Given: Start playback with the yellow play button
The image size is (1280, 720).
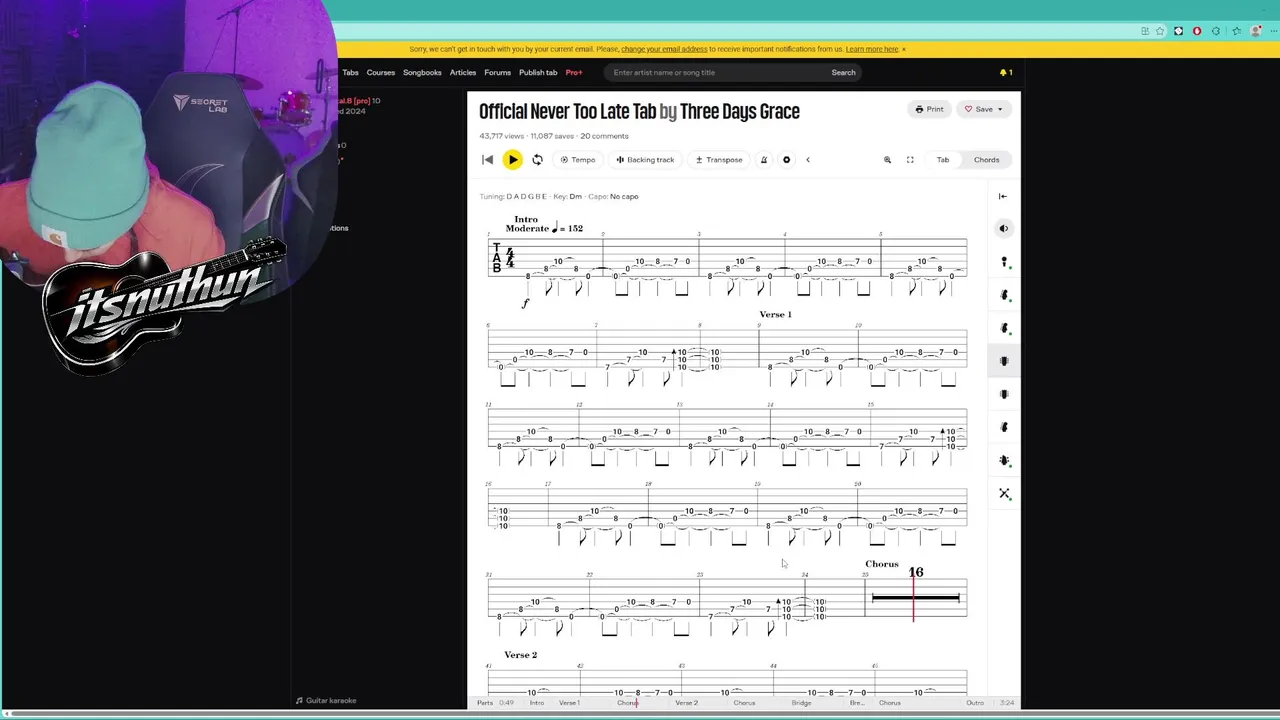Looking at the screenshot, I should [x=512, y=160].
